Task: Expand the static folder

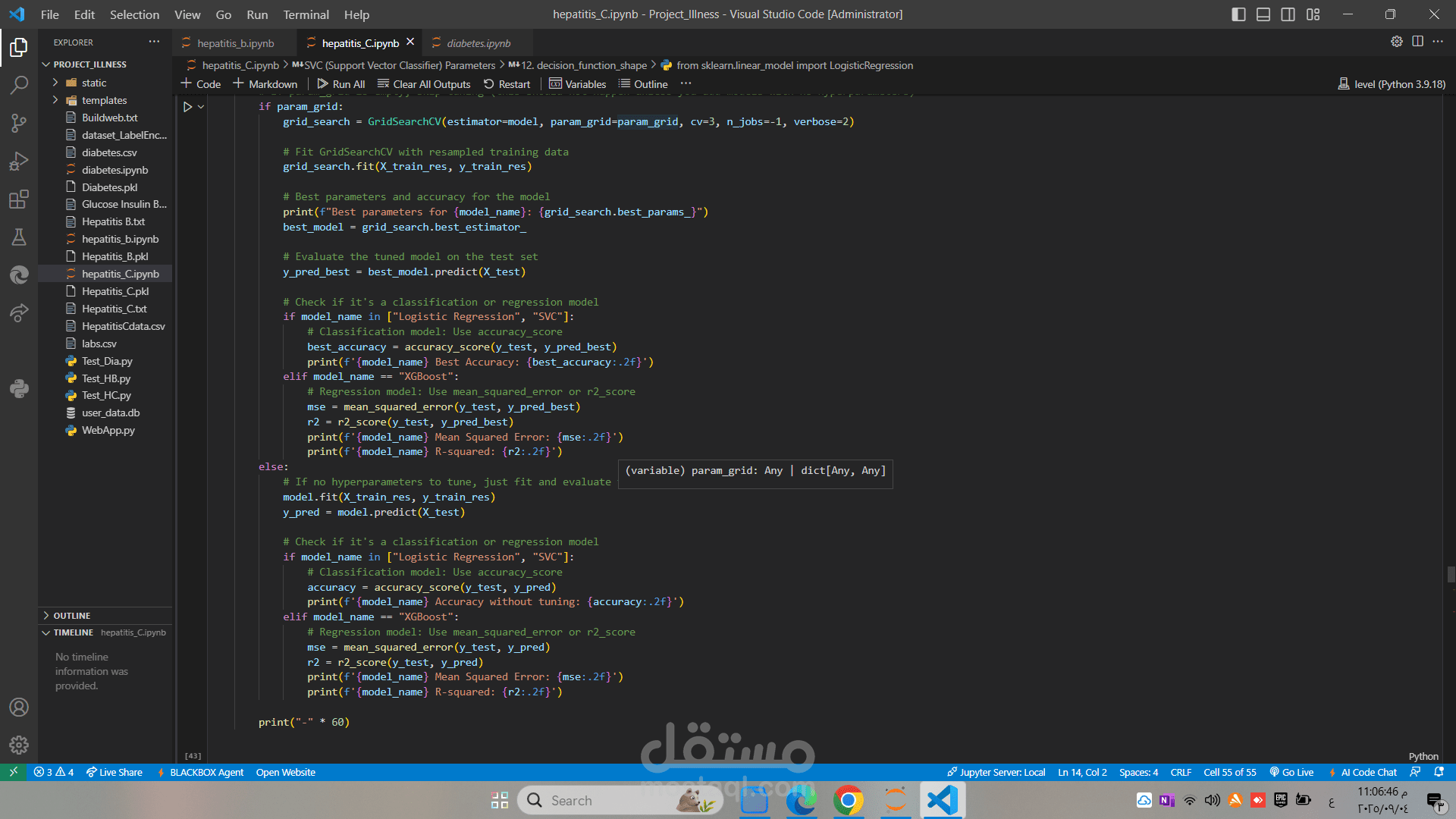Action: pos(94,83)
